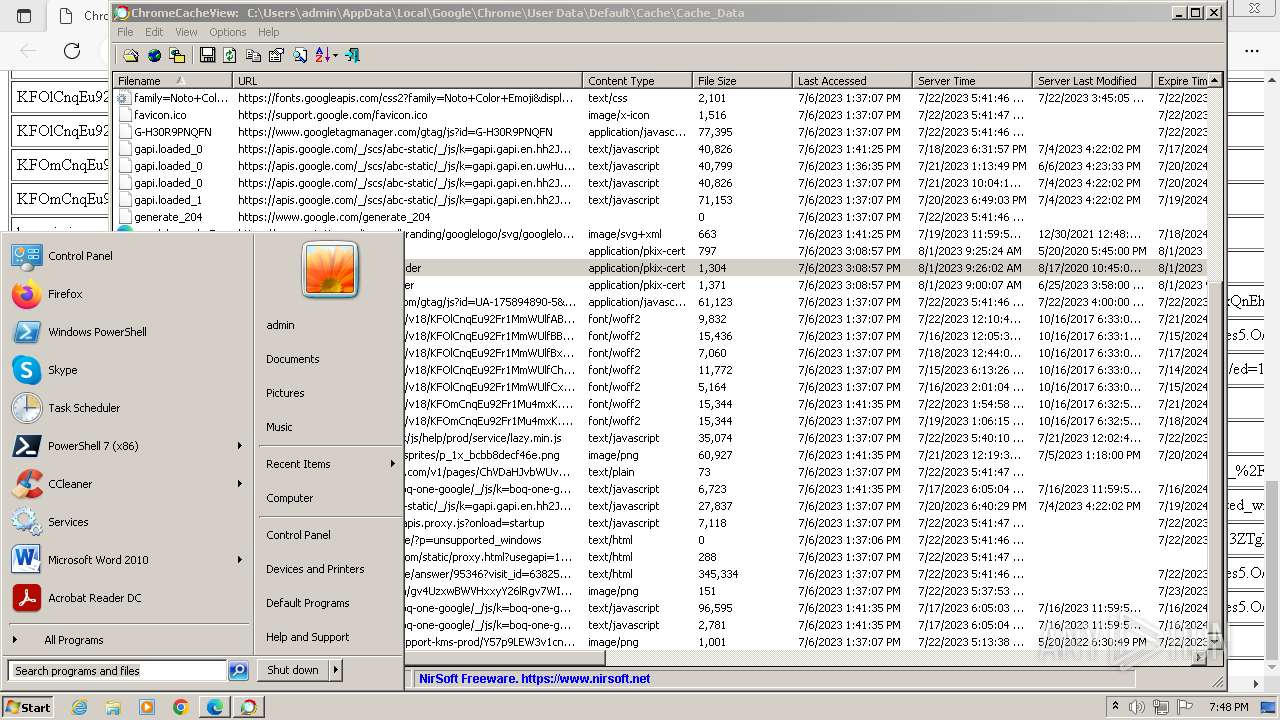Open Devices and Printers
1280x720 pixels.
(x=315, y=569)
